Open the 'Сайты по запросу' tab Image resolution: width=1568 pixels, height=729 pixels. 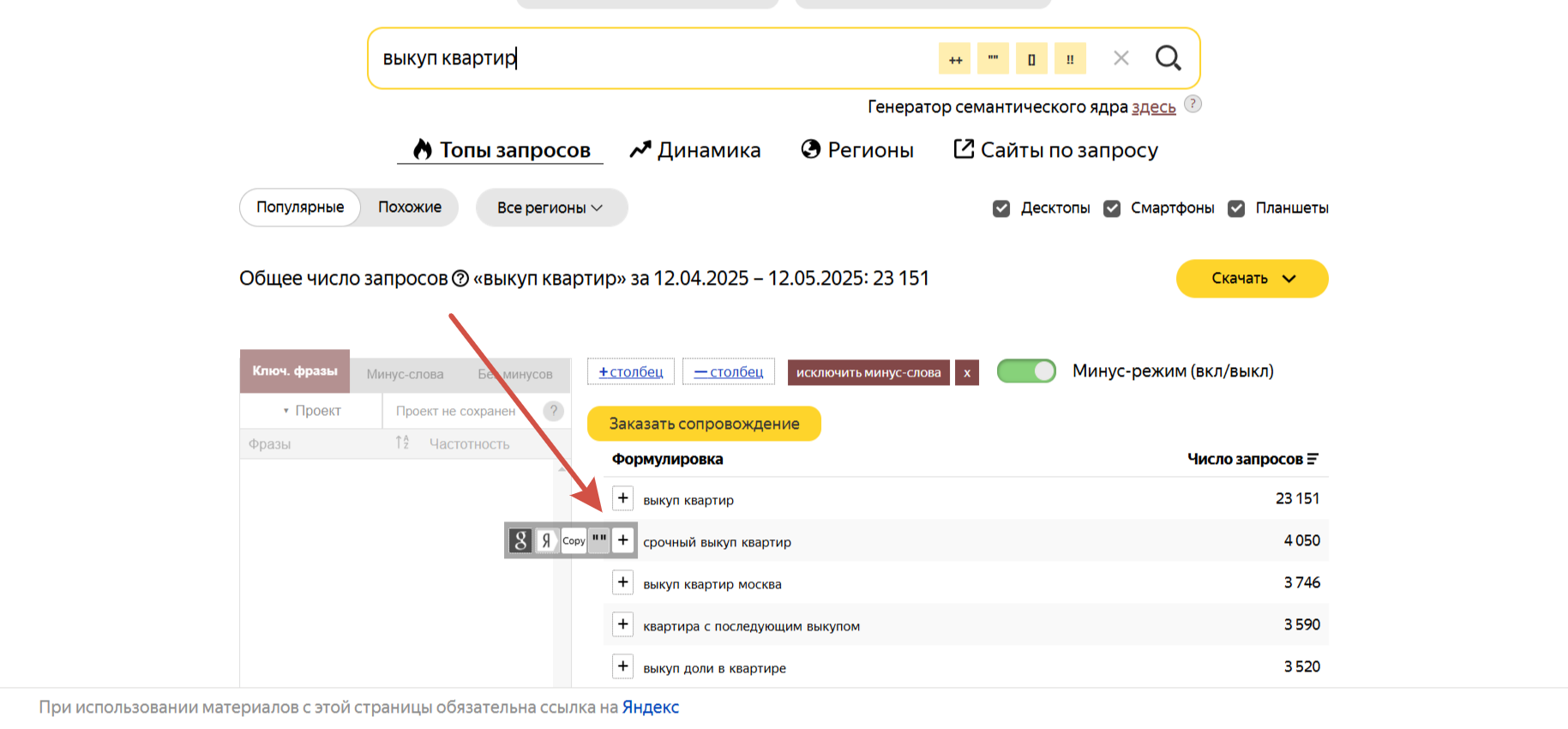tap(1056, 150)
